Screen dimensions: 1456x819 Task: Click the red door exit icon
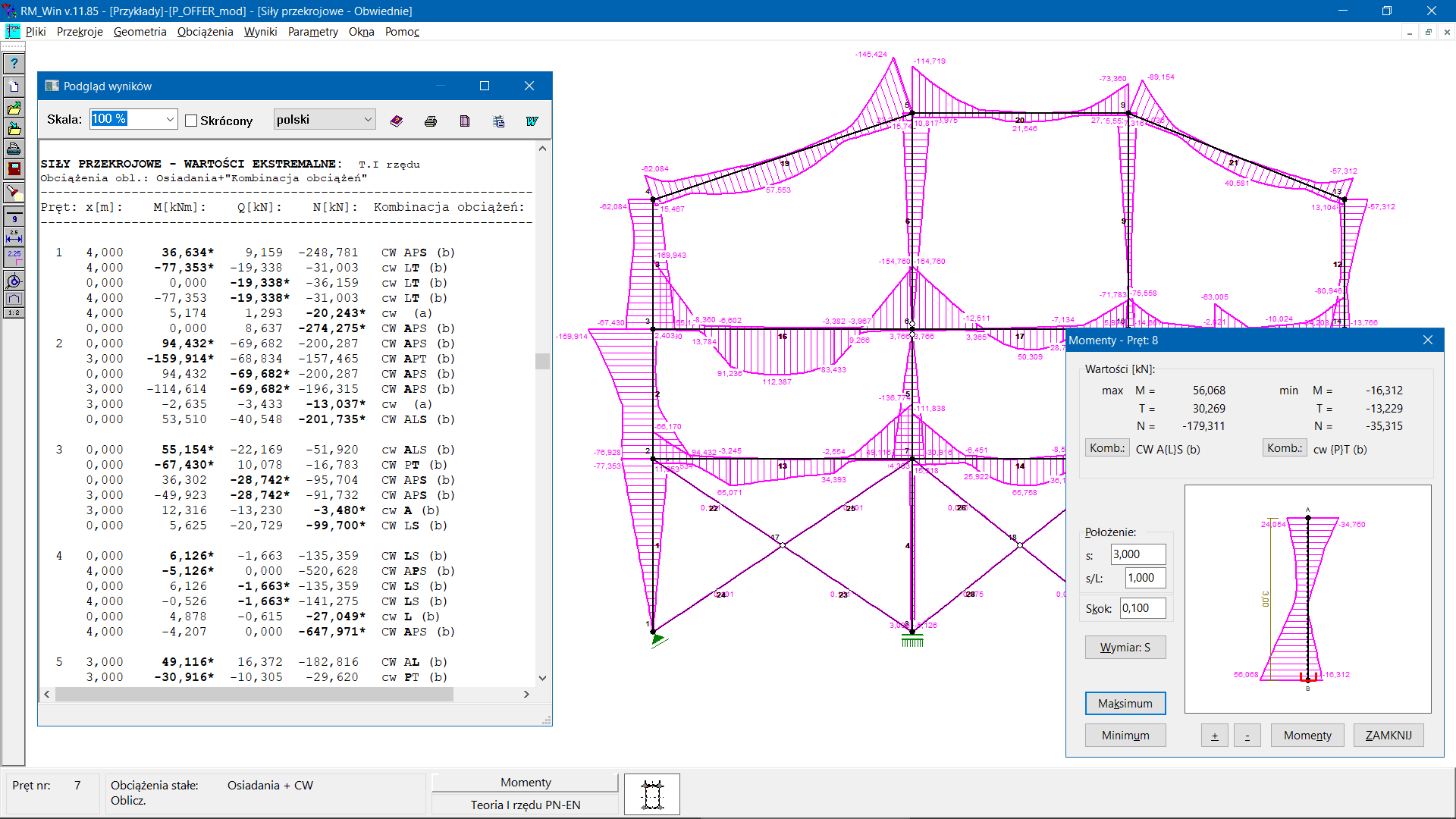click(x=14, y=169)
